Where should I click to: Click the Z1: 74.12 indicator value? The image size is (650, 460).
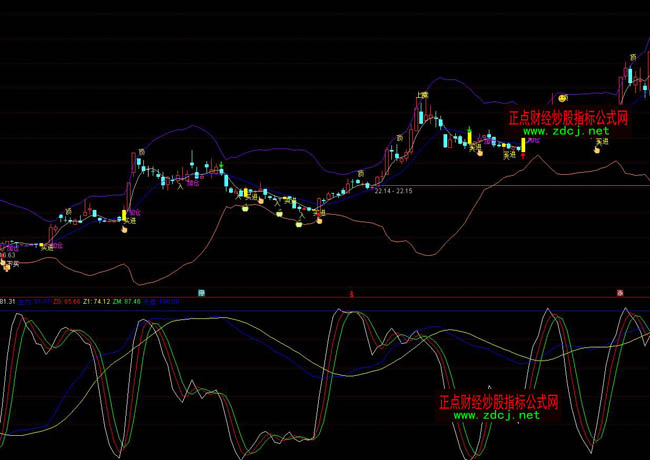click(96, 301)
